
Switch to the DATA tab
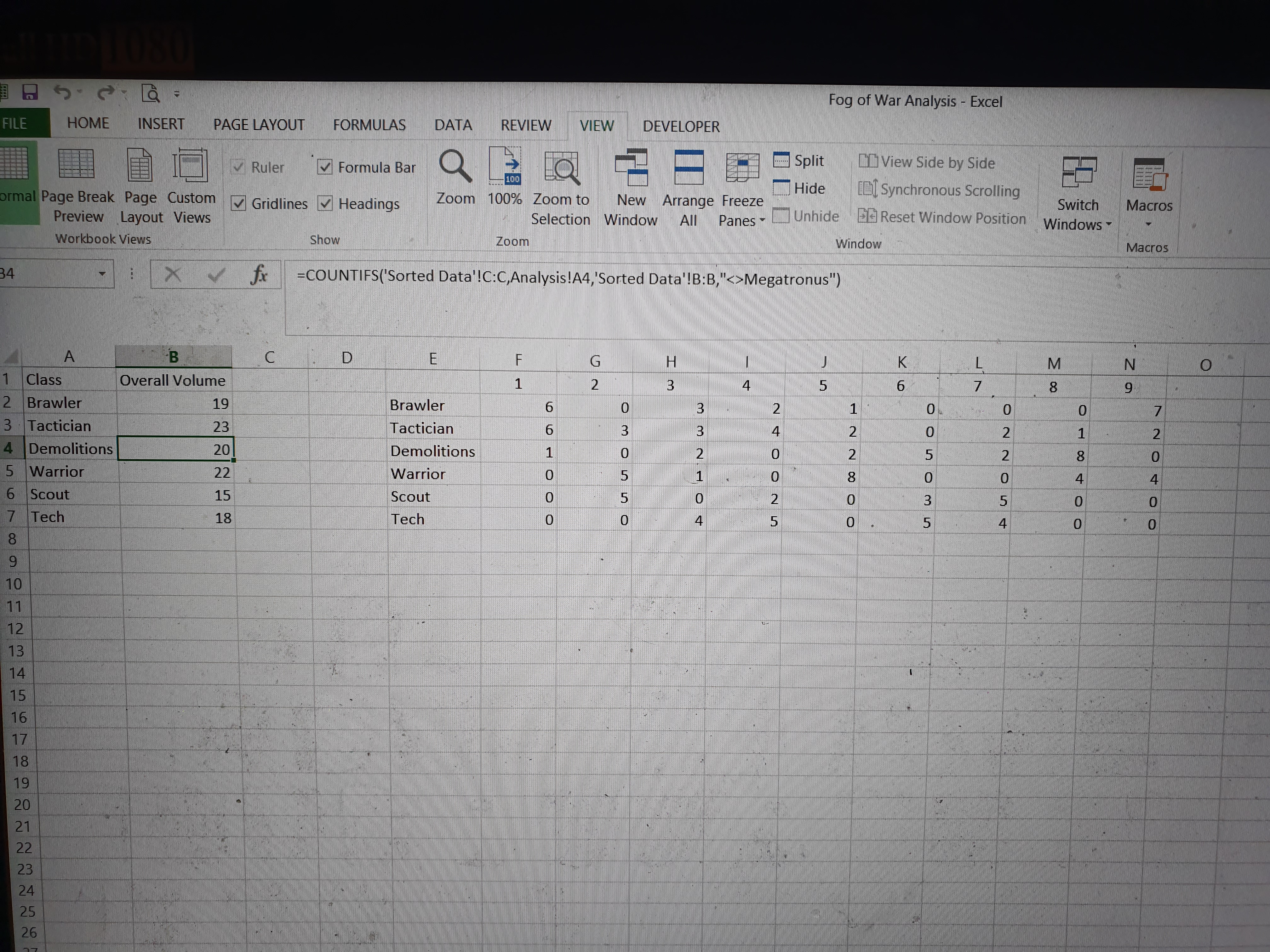(x=453, y=125)
